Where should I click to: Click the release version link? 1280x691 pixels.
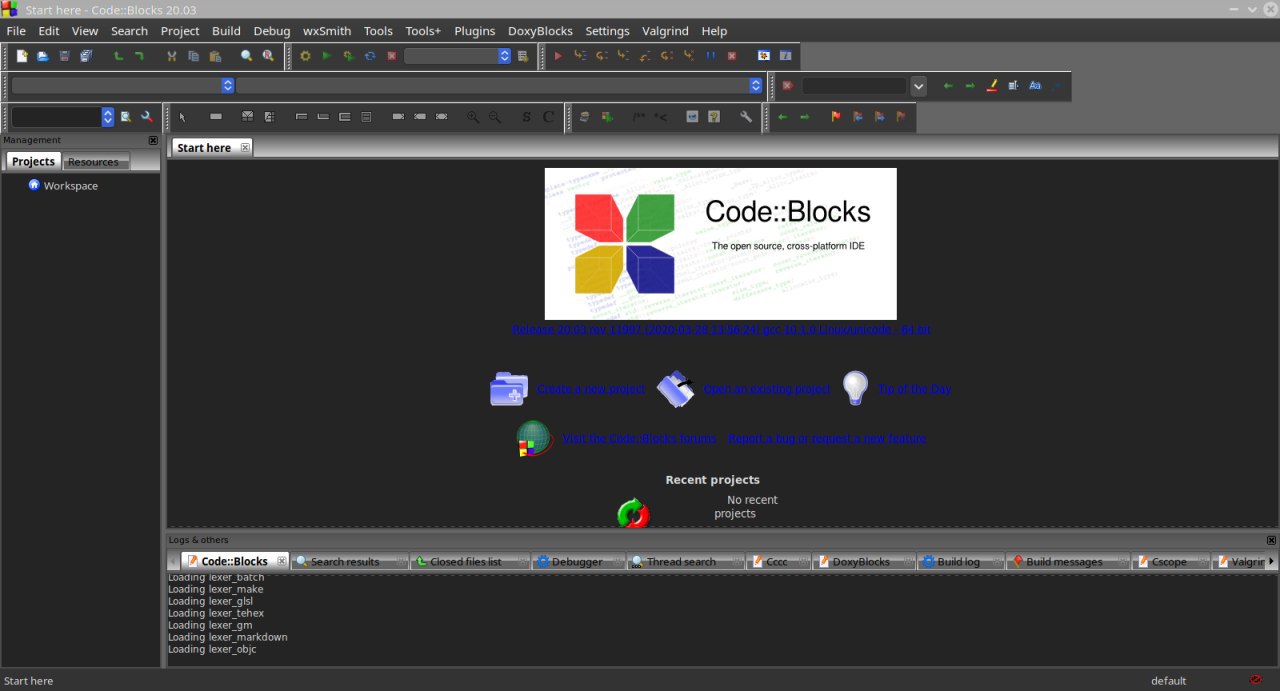click(x=721, y=329)
